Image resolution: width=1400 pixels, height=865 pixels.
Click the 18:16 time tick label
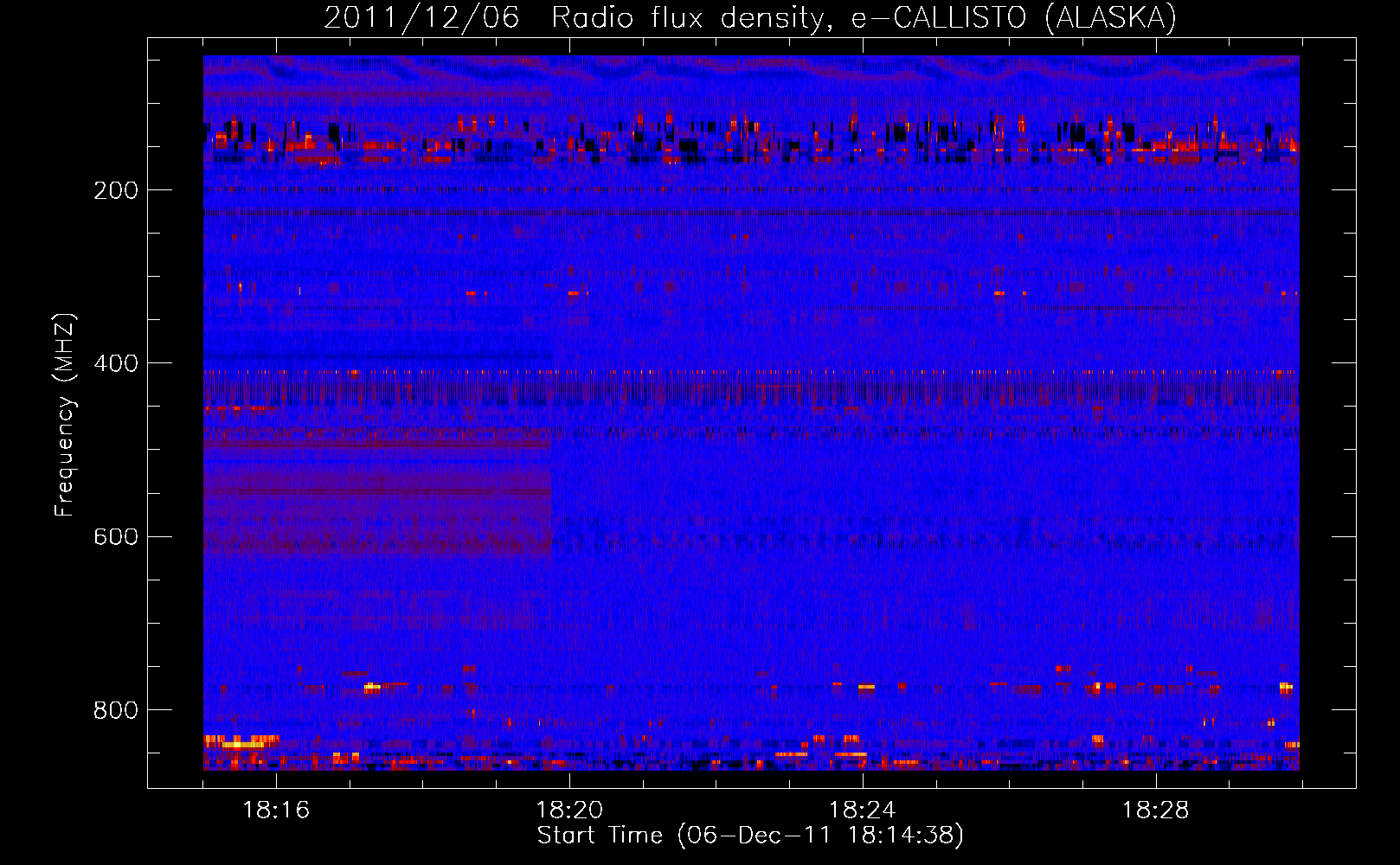(x=276, y=811)
